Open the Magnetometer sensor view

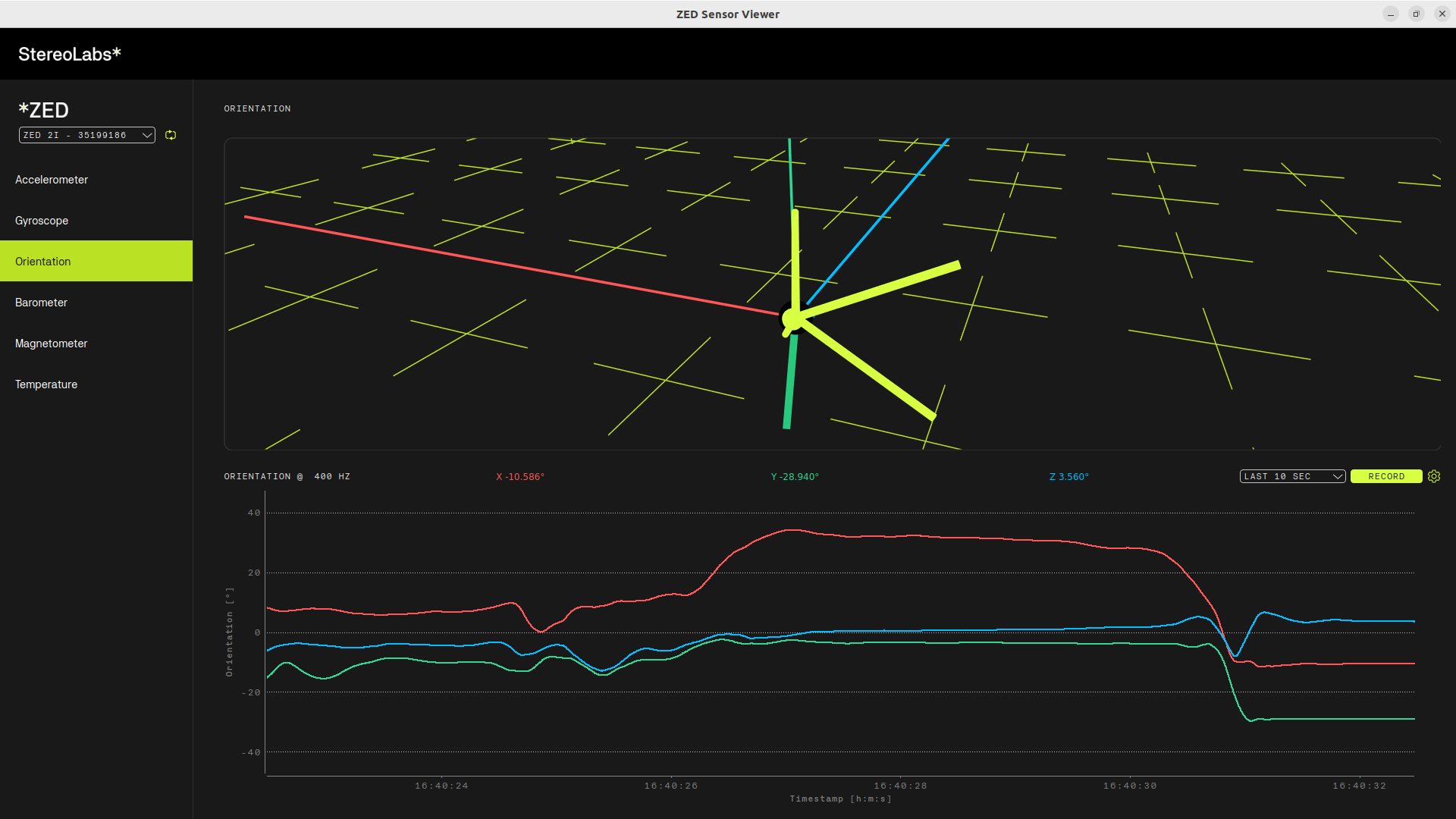pyautogui.click(x=96, y=344)
